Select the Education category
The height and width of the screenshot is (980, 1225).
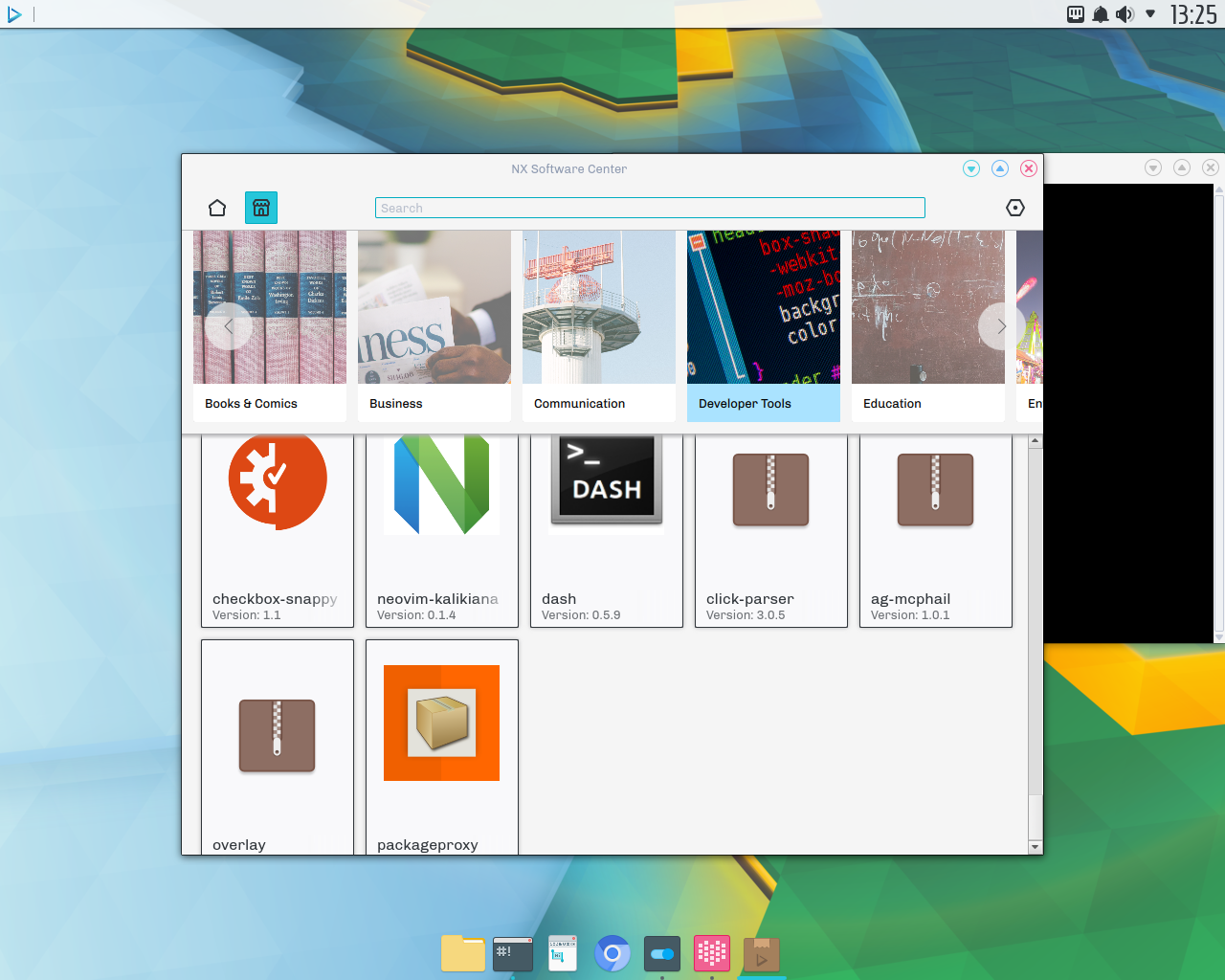pos(928,326)
